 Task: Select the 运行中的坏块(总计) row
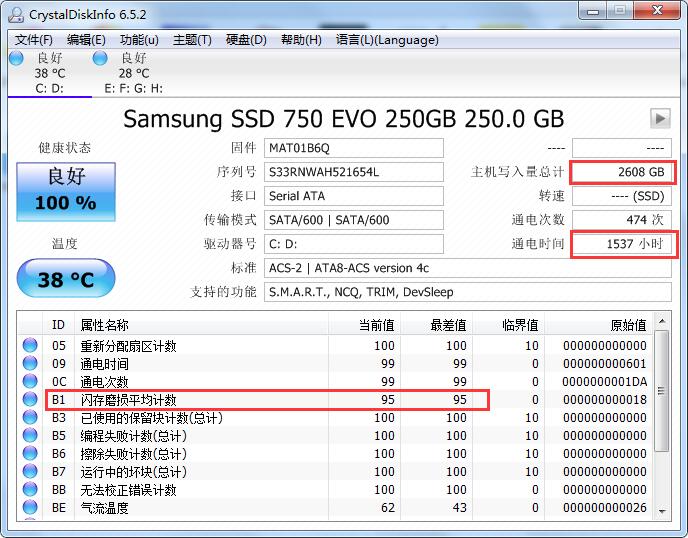pos(336,471)
